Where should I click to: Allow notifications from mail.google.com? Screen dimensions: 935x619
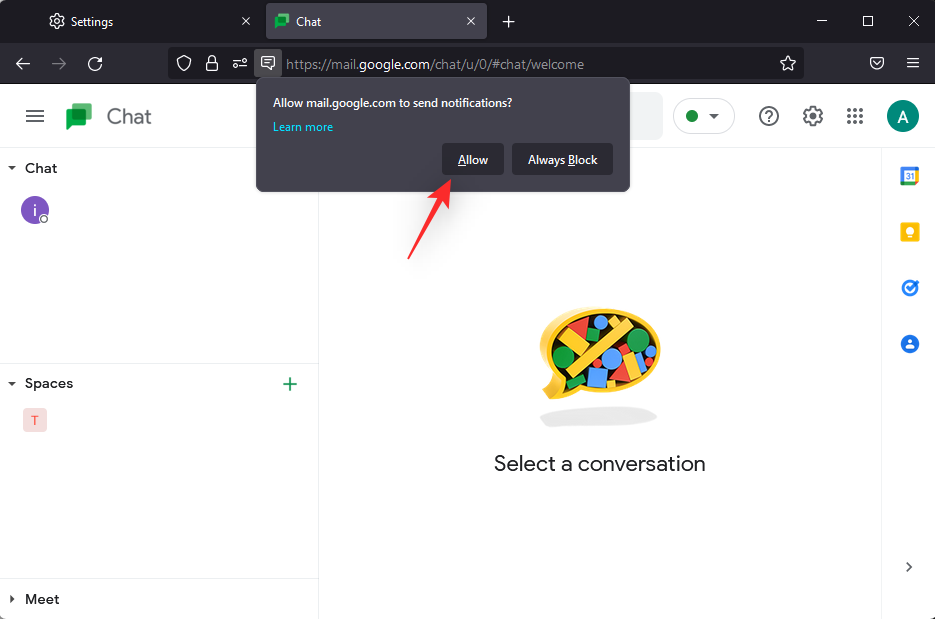pyautogui.click(x=473, y=160)
